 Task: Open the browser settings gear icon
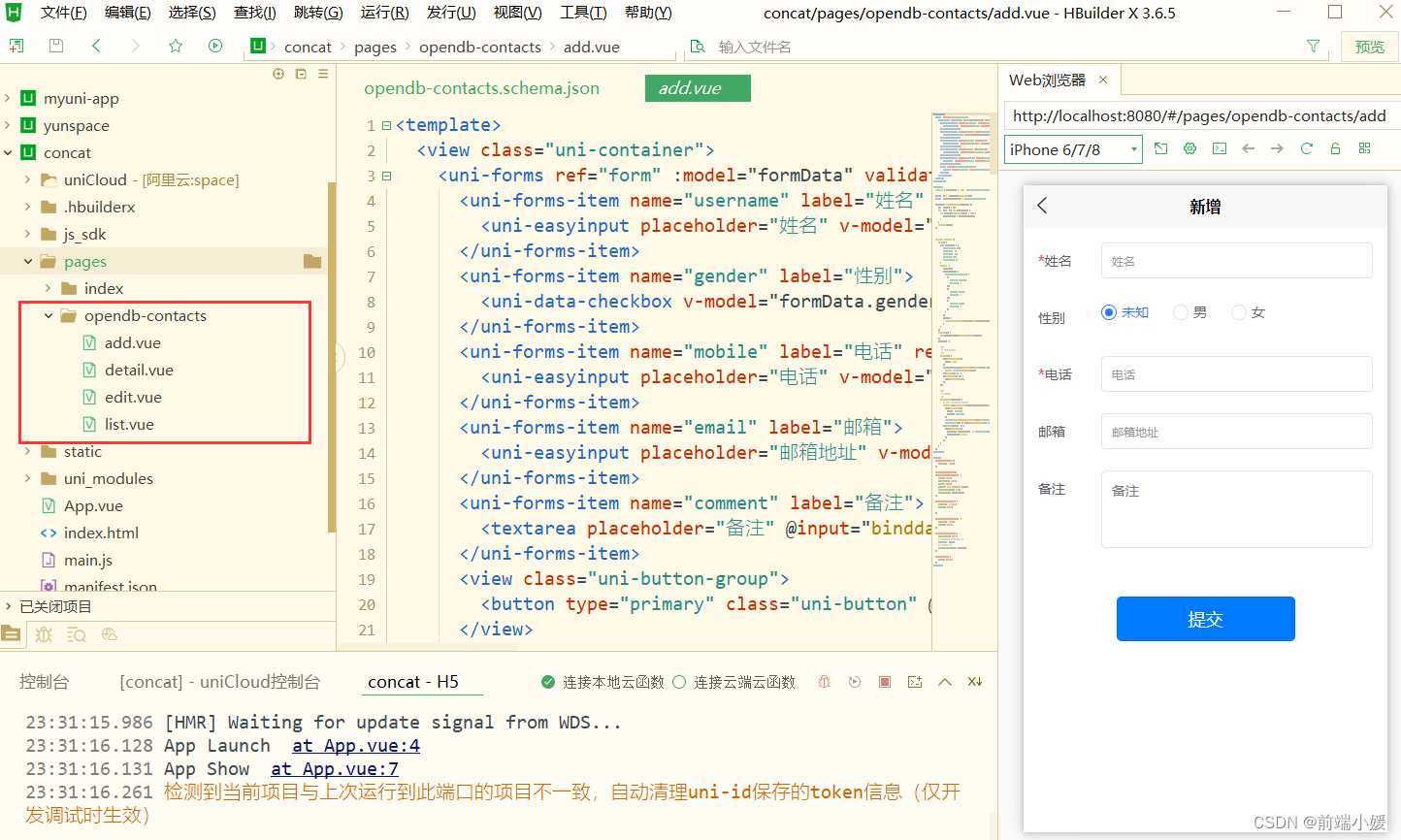1190,147
